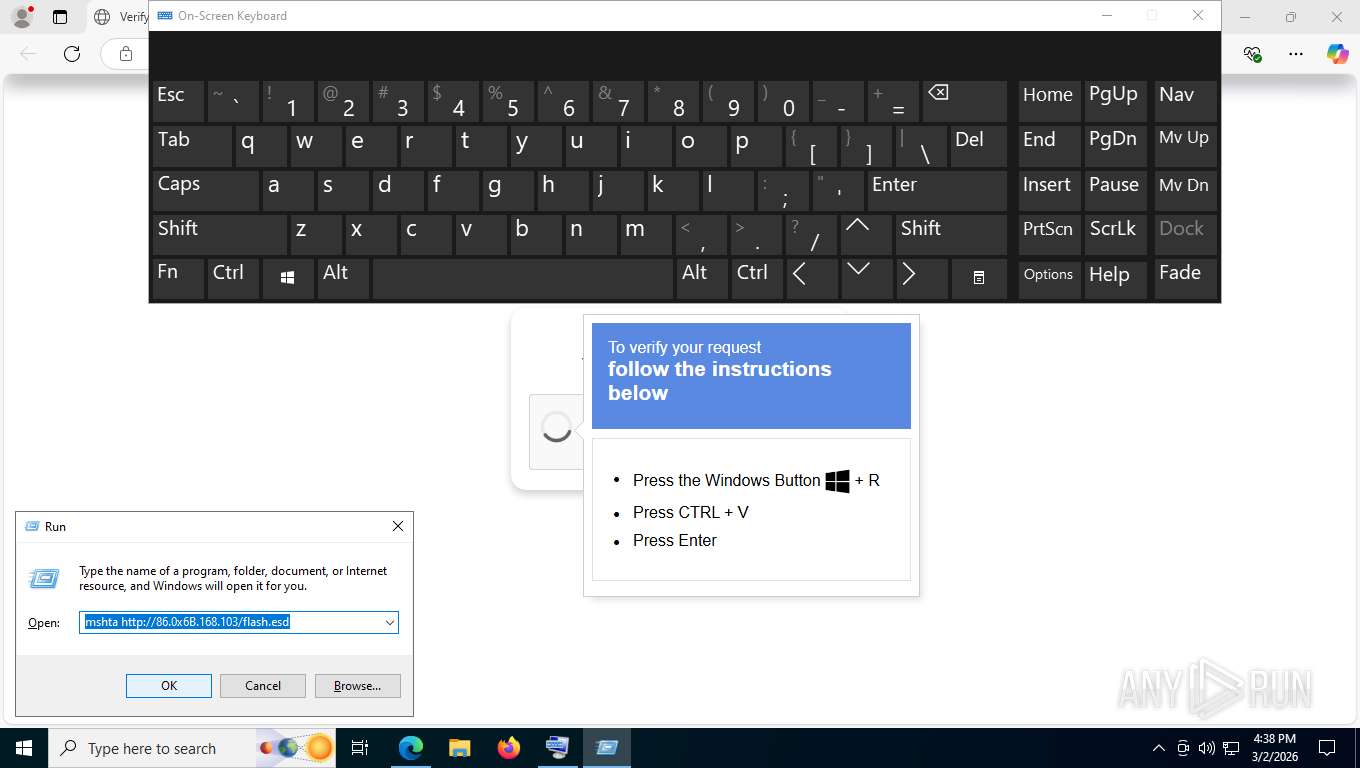The width and height of the screenshot is (1360, 768).
Task: Toggle the right Shift key
Action: (951, 234)
